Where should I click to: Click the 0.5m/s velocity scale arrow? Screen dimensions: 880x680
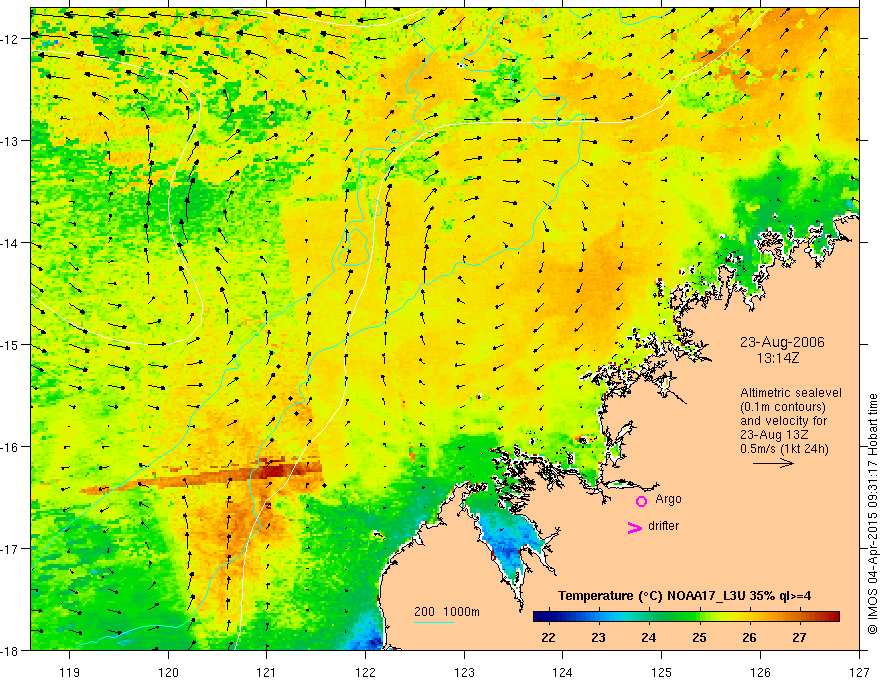click(x=773, y=463)
